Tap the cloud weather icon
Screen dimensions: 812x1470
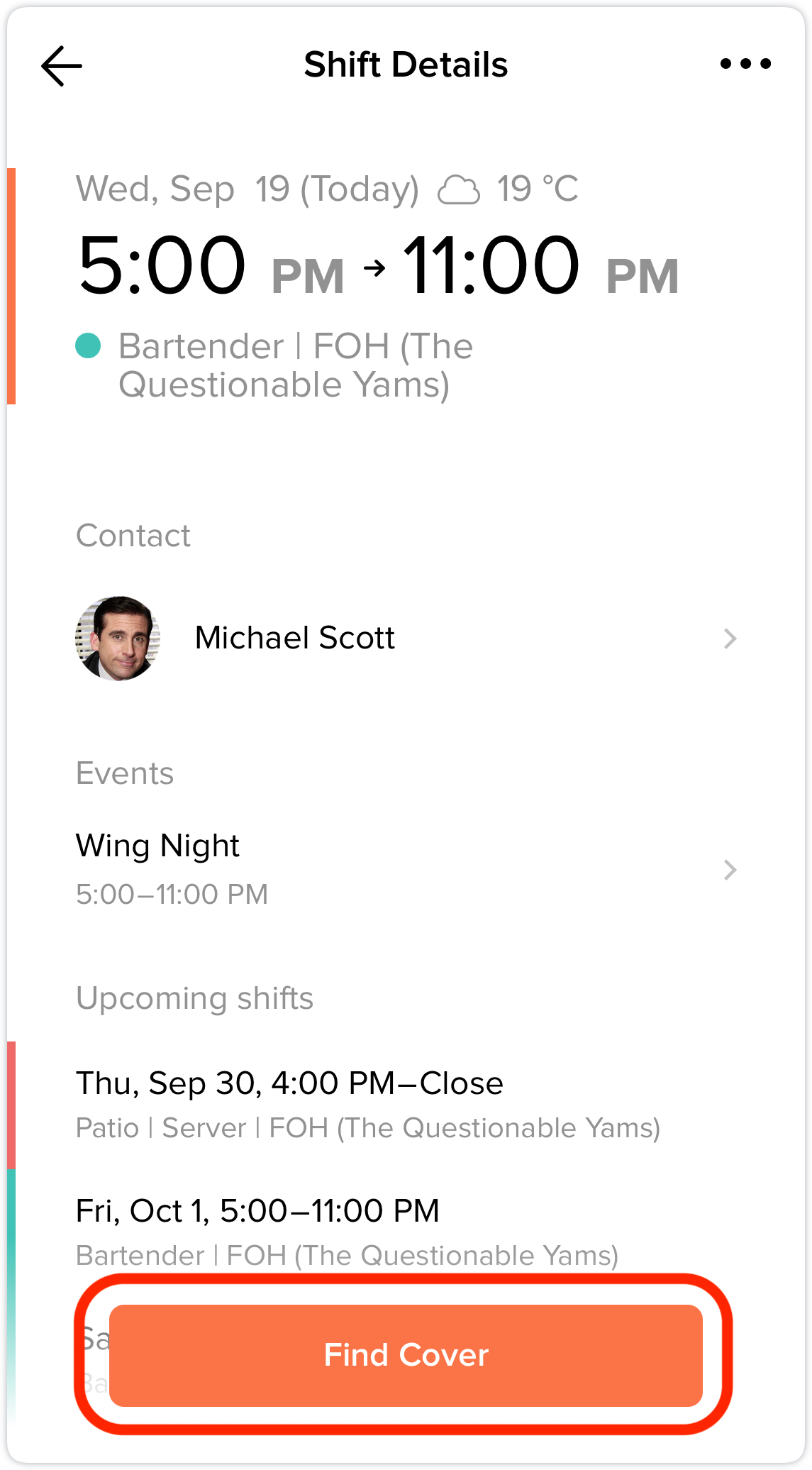tap(459, 189)
